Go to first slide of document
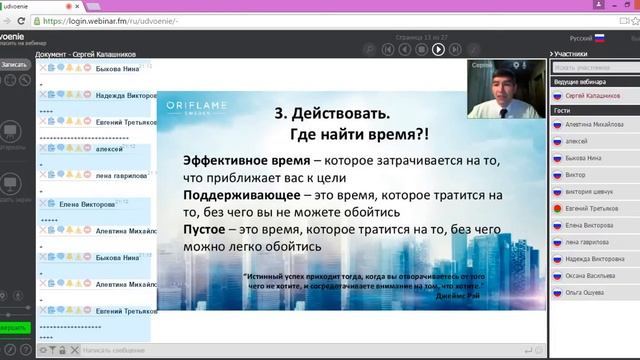 click(388, 49)
